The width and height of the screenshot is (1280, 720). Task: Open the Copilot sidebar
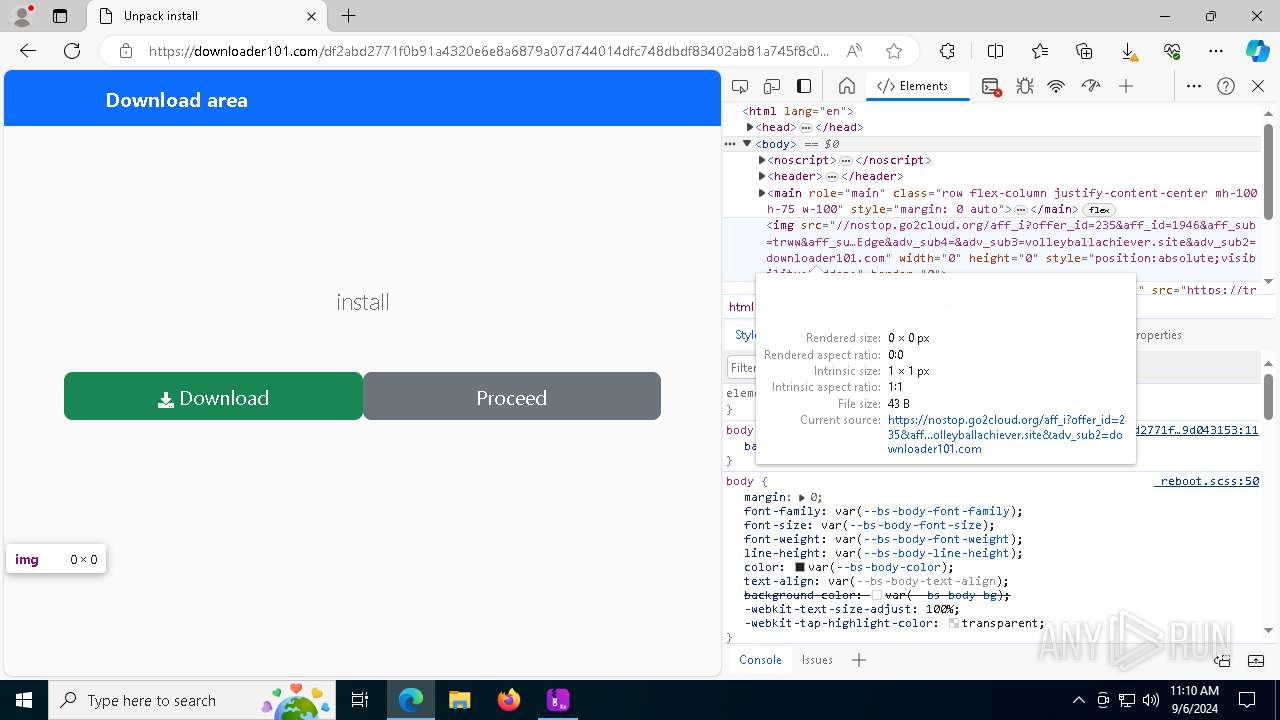(x=1257, y=51)
